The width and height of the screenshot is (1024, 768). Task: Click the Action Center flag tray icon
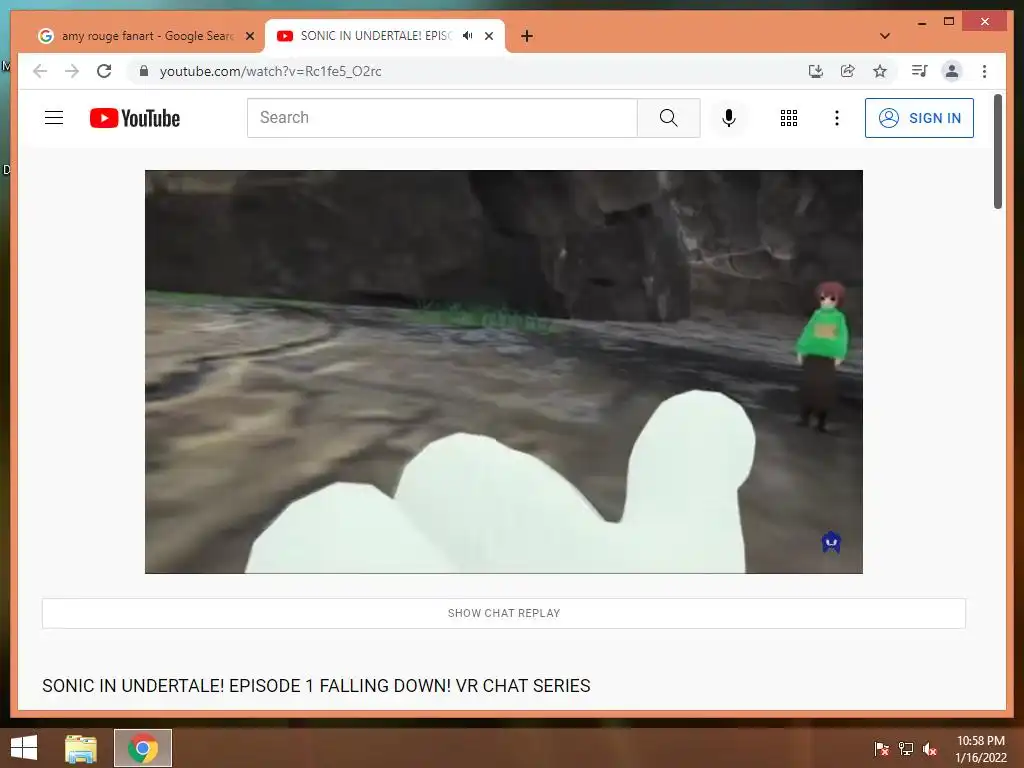point(881,748)
